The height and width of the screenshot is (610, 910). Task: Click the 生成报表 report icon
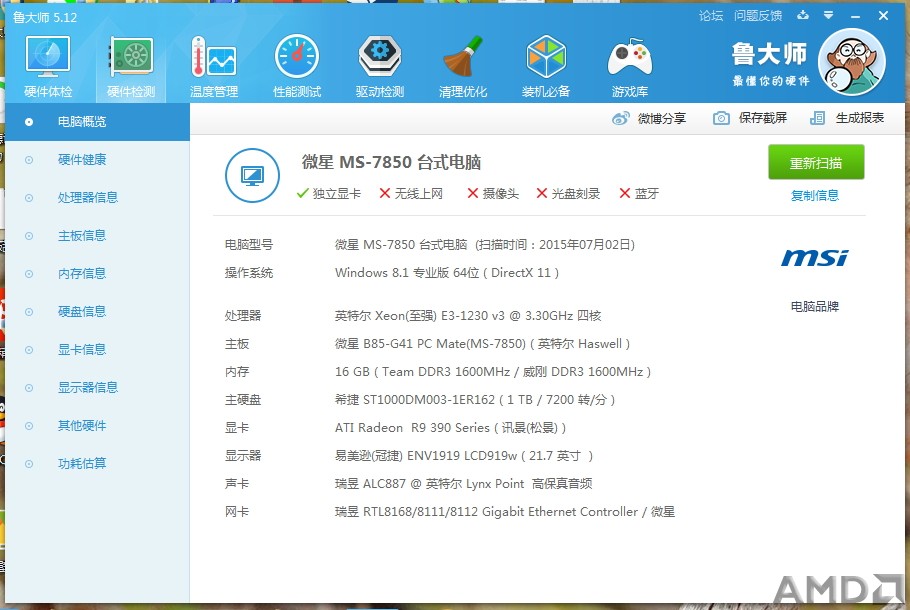point(817,118)
